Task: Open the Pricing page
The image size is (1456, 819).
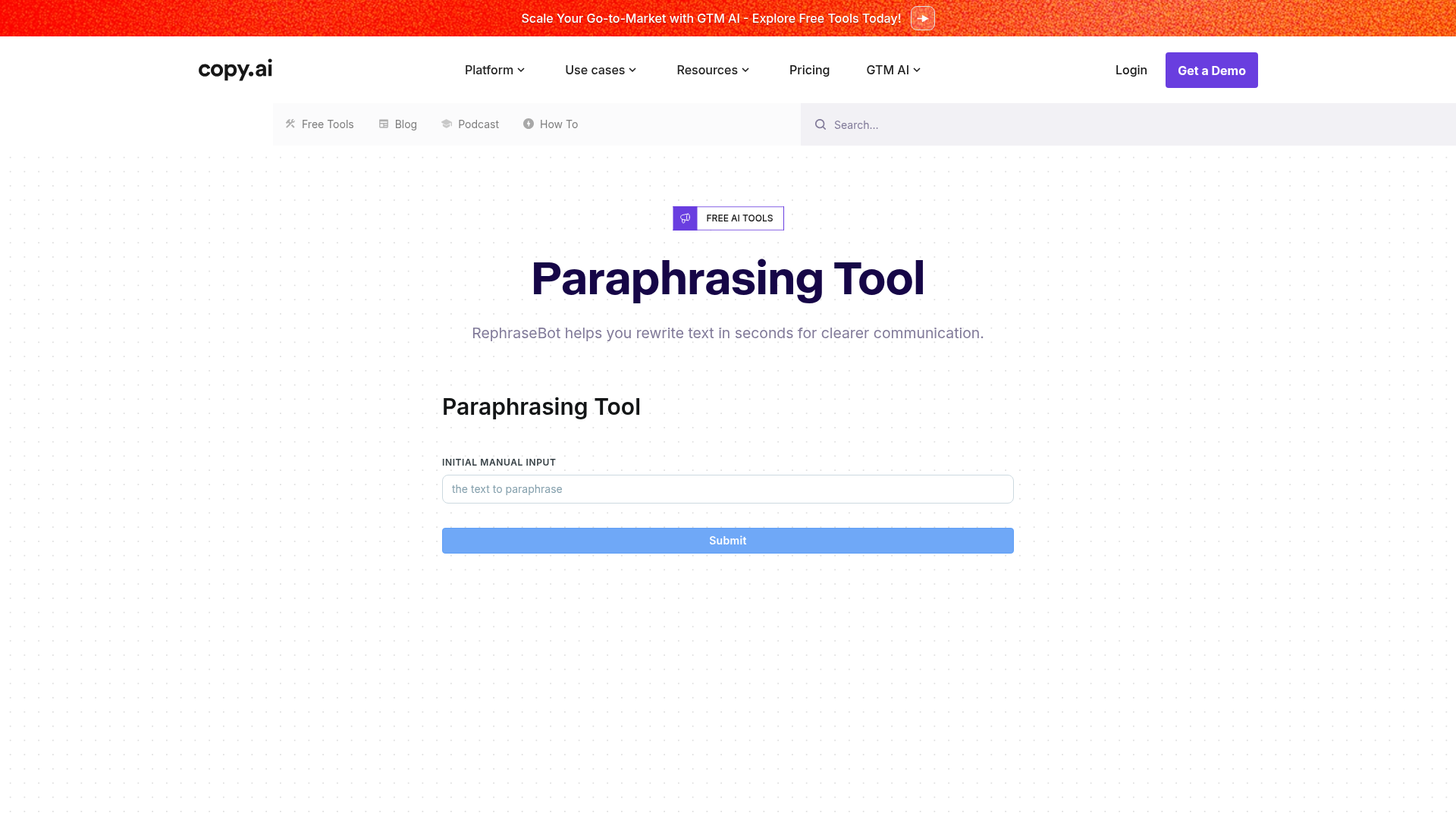Action: [809, 70]
